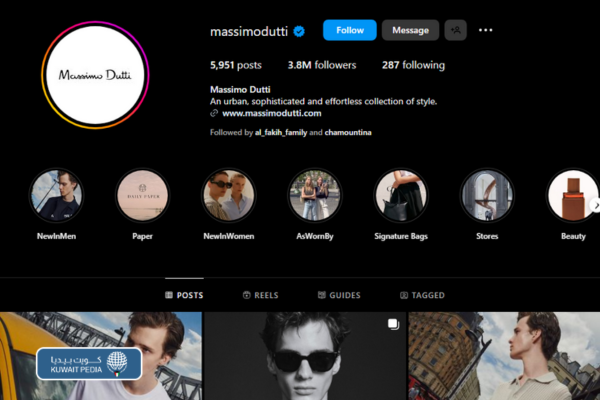Open the chamountina profile
Screen dimensions: 600x400
point(348,132)
